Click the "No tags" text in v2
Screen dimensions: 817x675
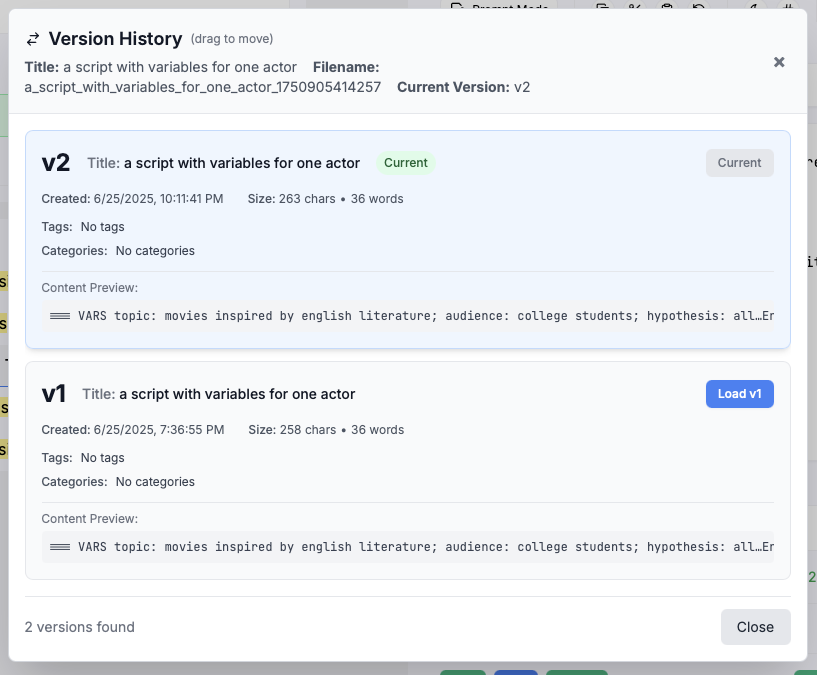[103, 227]
